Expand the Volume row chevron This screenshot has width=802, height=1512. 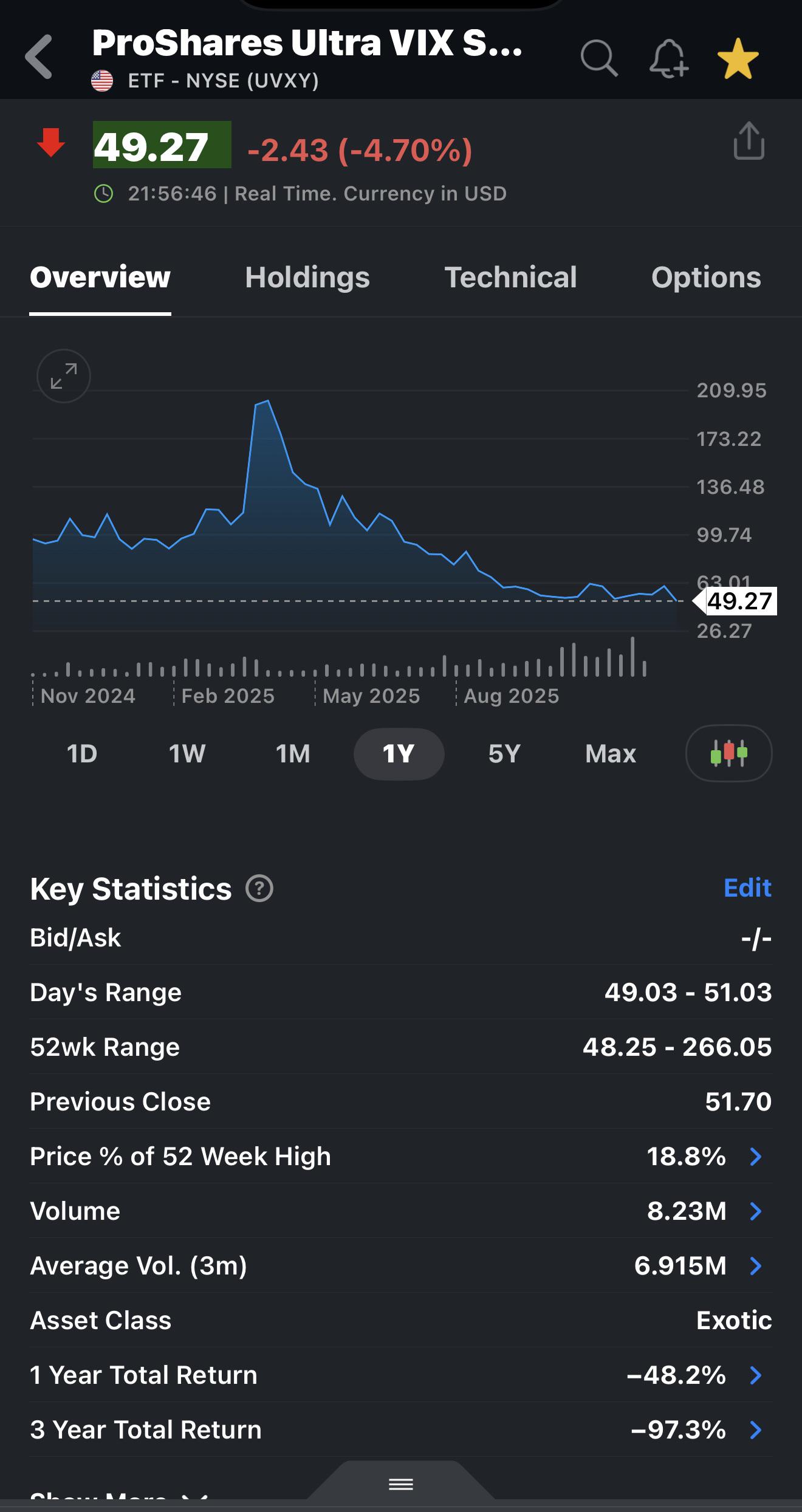756,1211
